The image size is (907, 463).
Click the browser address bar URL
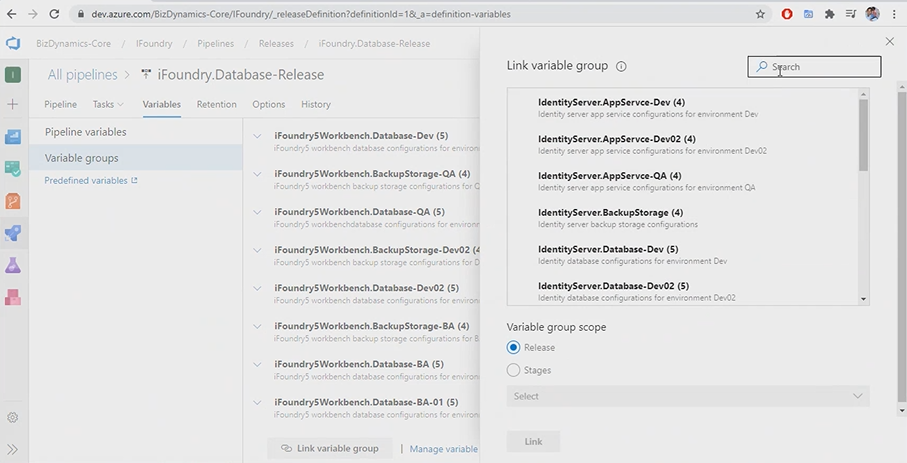click(x=301, y=14)
